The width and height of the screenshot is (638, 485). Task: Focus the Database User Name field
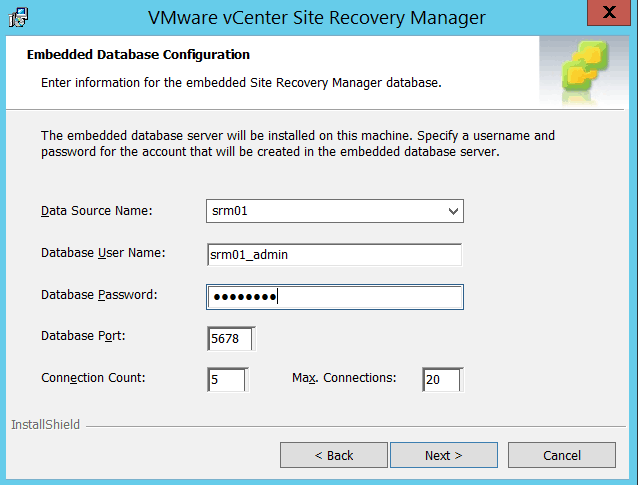point(334,254)
